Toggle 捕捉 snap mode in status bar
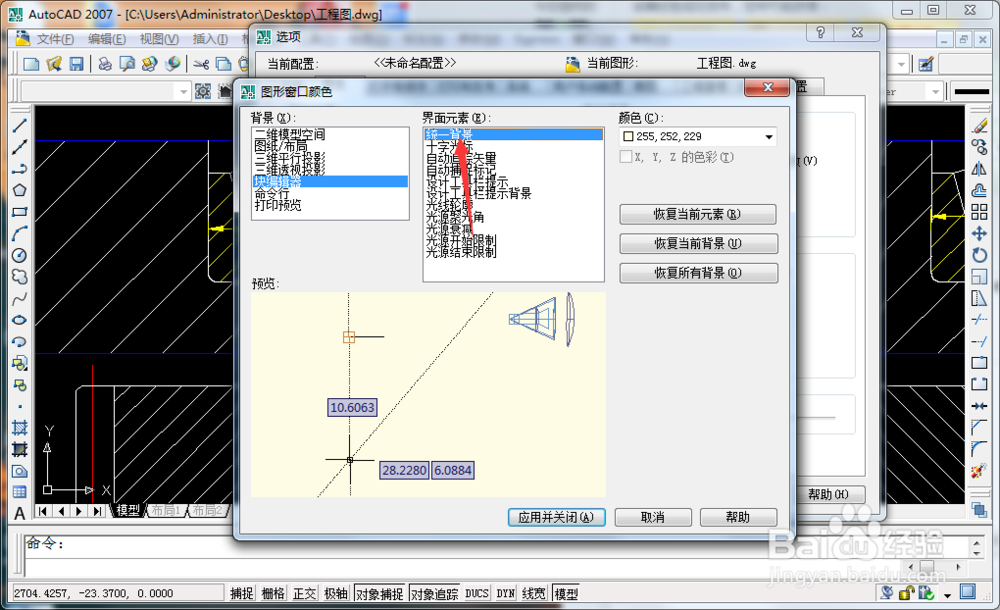Screen dimensions: 1000x610 point(242,594)
